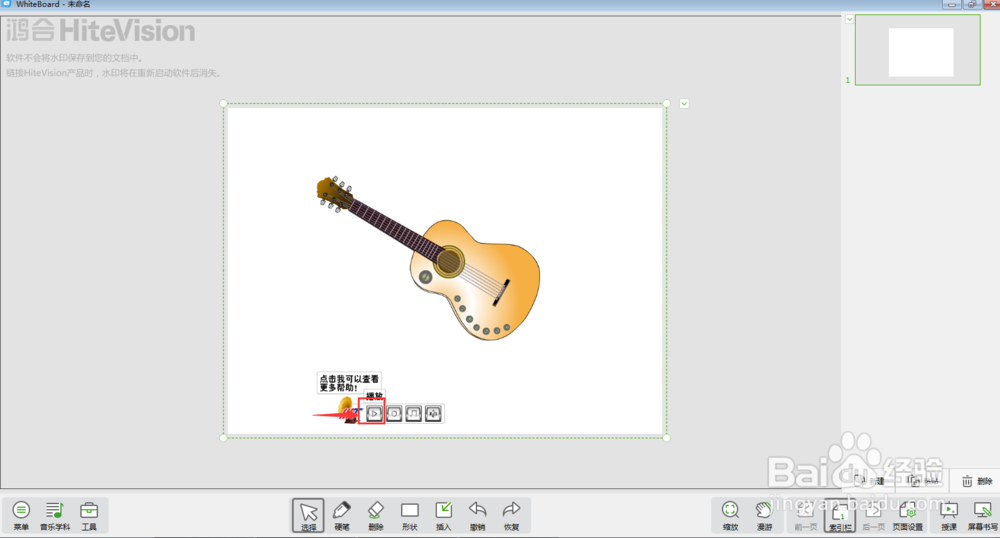Redo the action with 恢复
This screenshot has width=1000, height=538.
[x=511, y=516]
